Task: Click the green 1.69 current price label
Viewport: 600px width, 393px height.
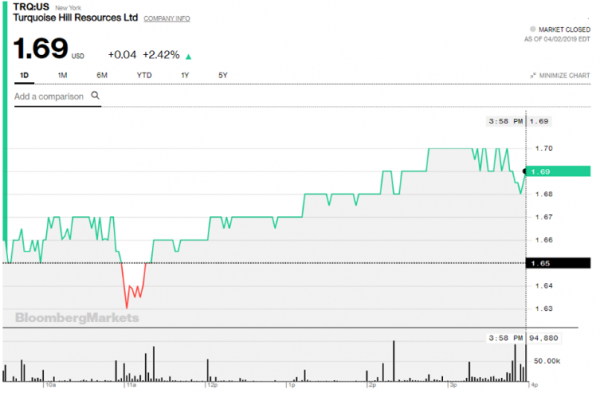Action: click(x=558, y=171)
